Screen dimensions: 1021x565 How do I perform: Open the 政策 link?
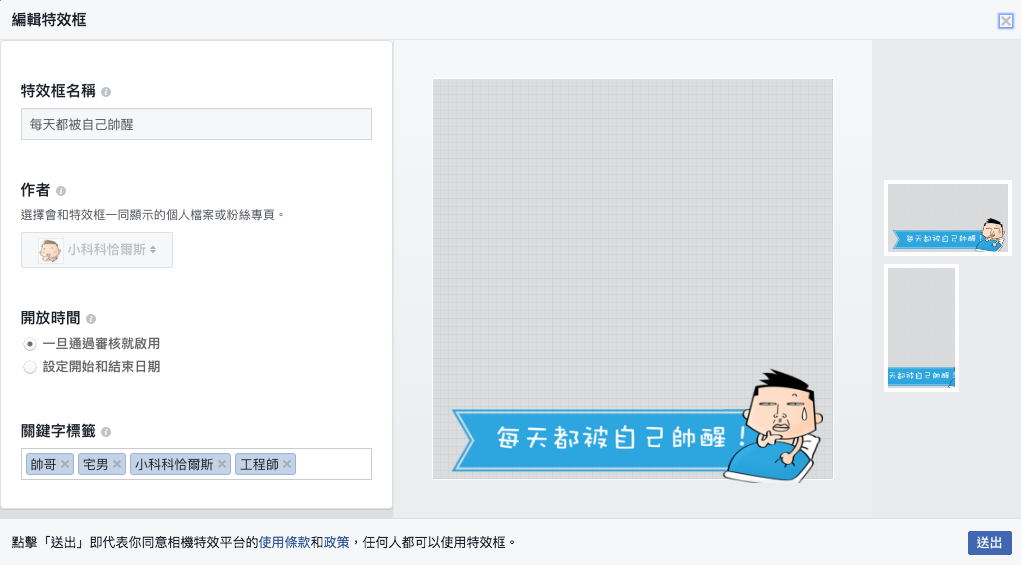[337, 542]
